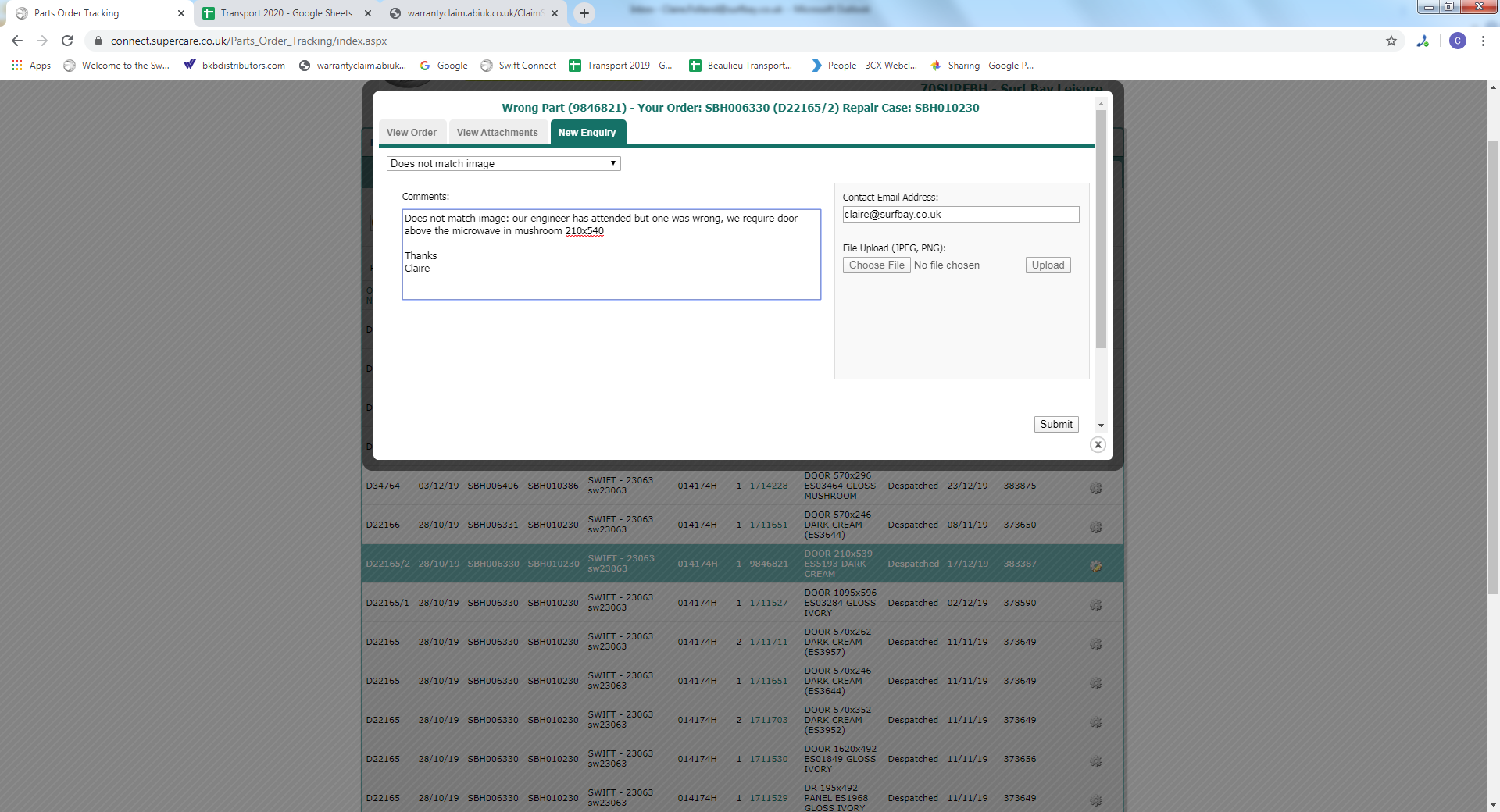Bookmark this page with star icon

[x=1391, y=41]
